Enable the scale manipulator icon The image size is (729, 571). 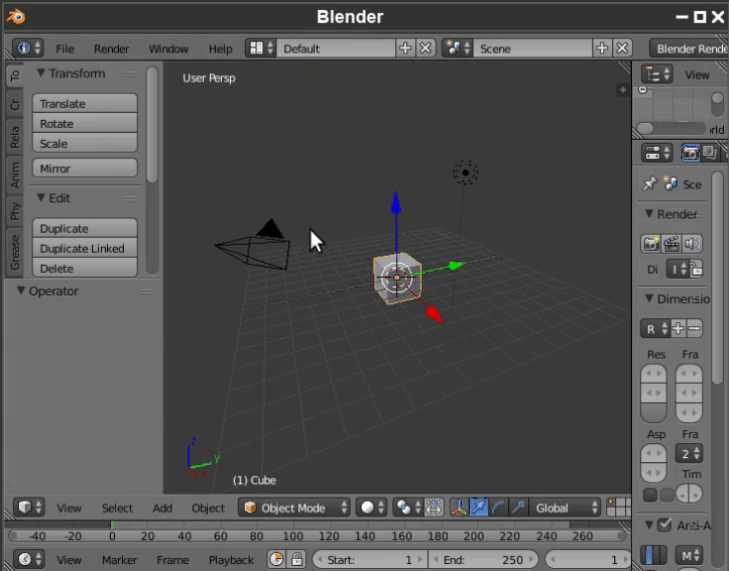pyautogui.click(x=518, y=507)
